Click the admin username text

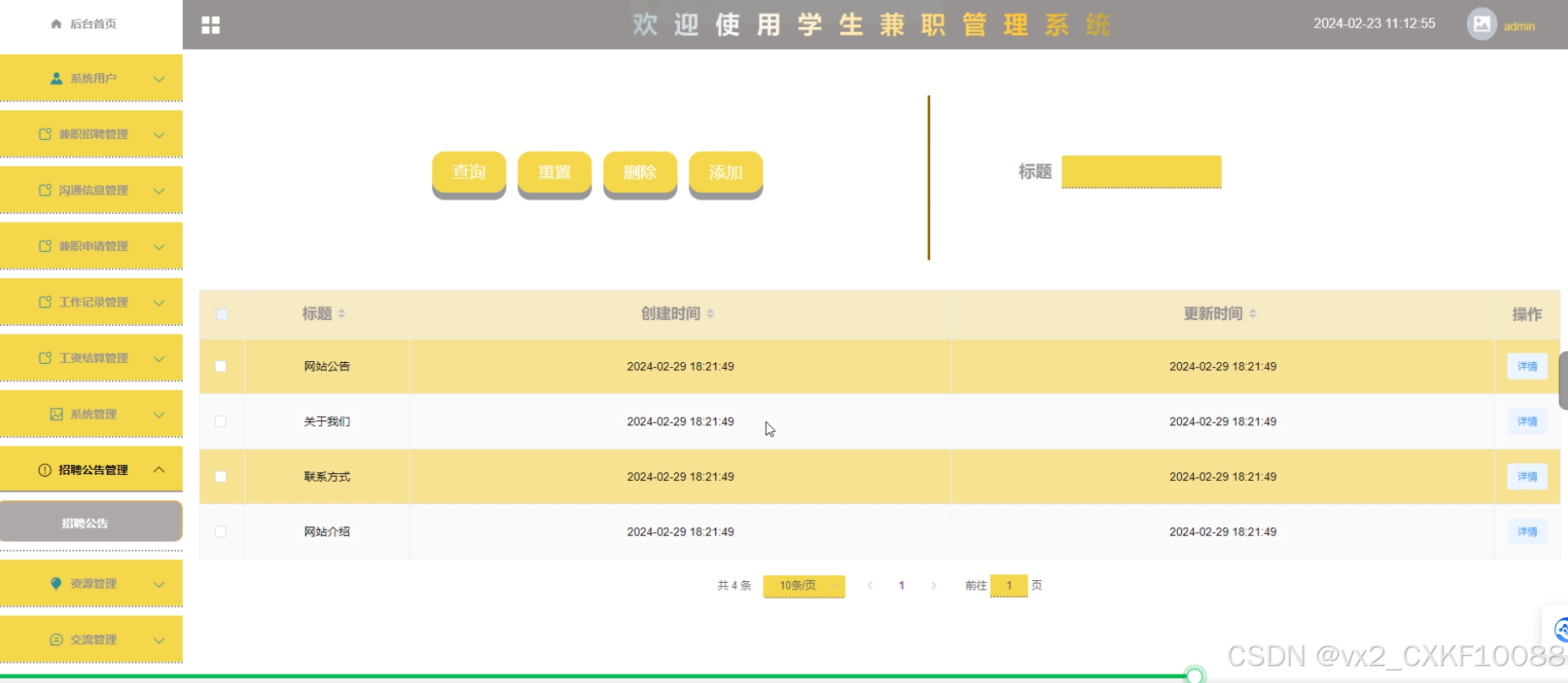(x=1519, y=26)
